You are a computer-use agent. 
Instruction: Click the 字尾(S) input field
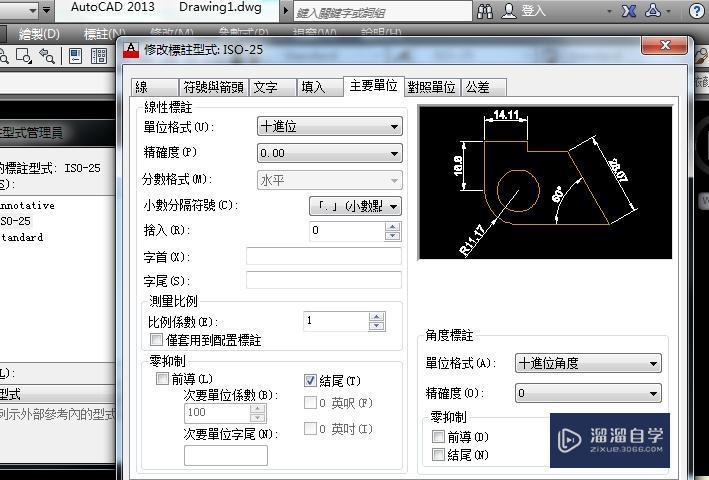click(x=324, y=280)
